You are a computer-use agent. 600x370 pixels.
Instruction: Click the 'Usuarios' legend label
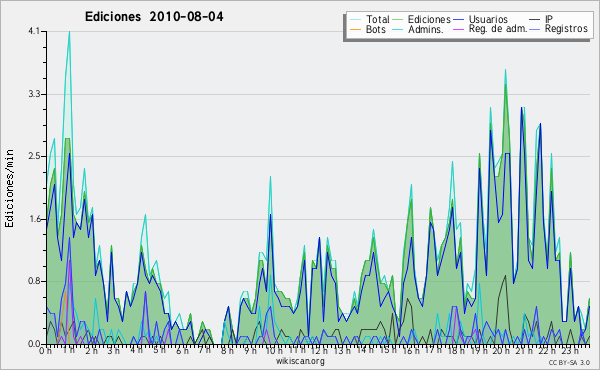click(488, 19)
